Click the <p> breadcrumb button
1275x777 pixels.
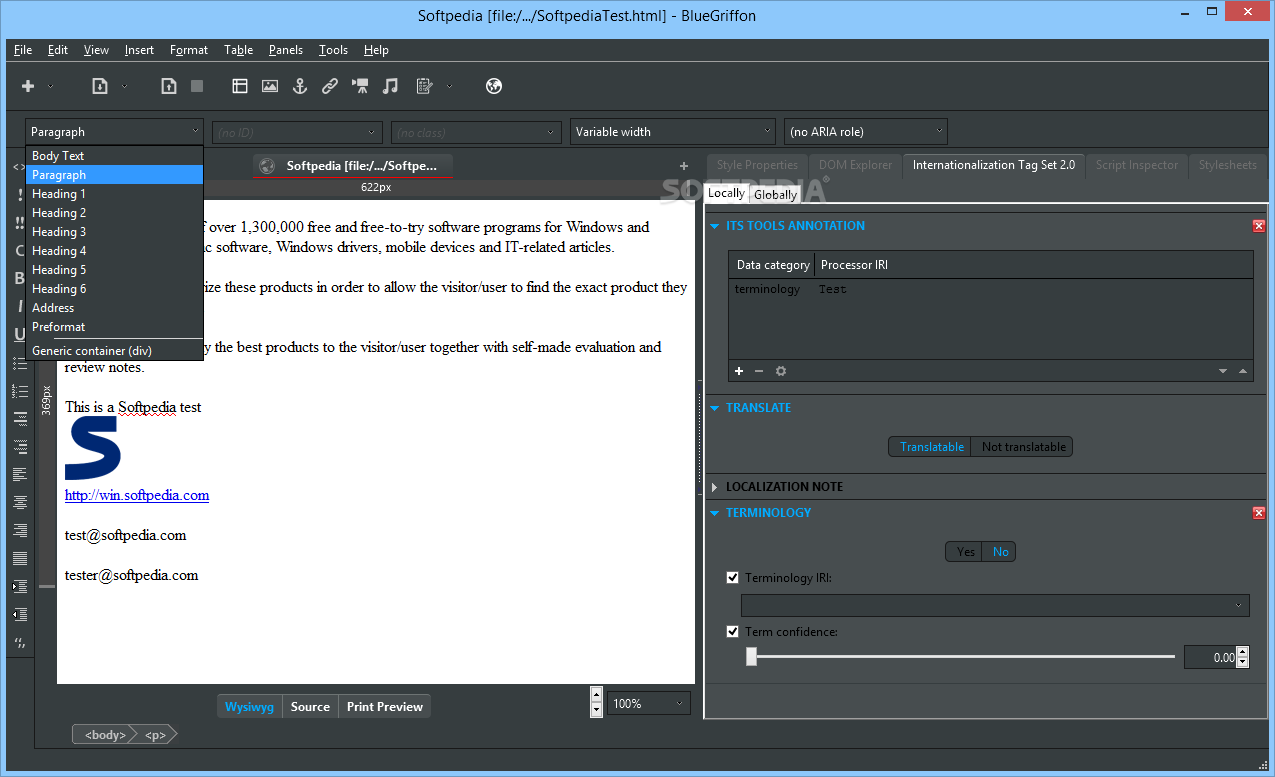click(155, 735)
